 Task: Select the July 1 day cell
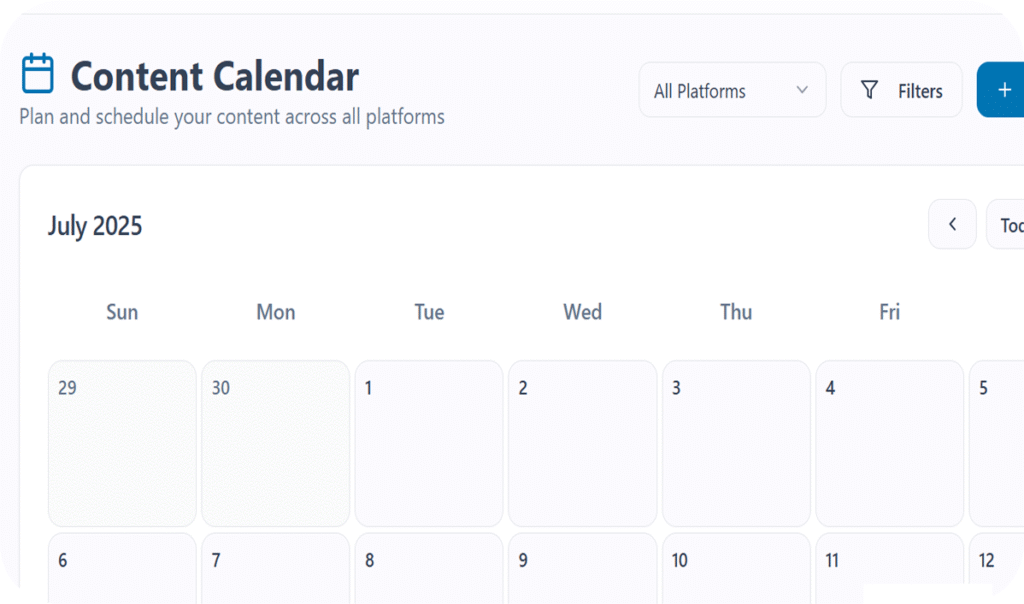(429, 443)
